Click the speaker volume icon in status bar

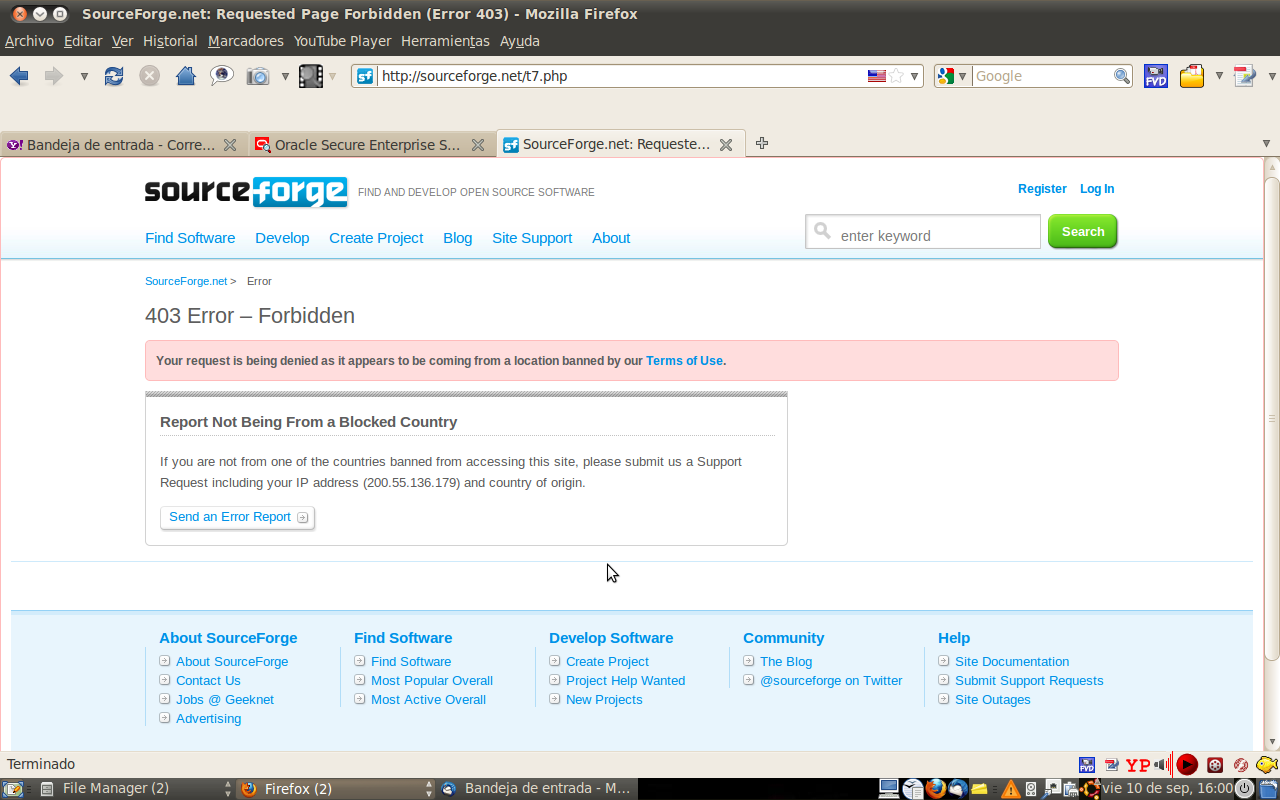1162,765
